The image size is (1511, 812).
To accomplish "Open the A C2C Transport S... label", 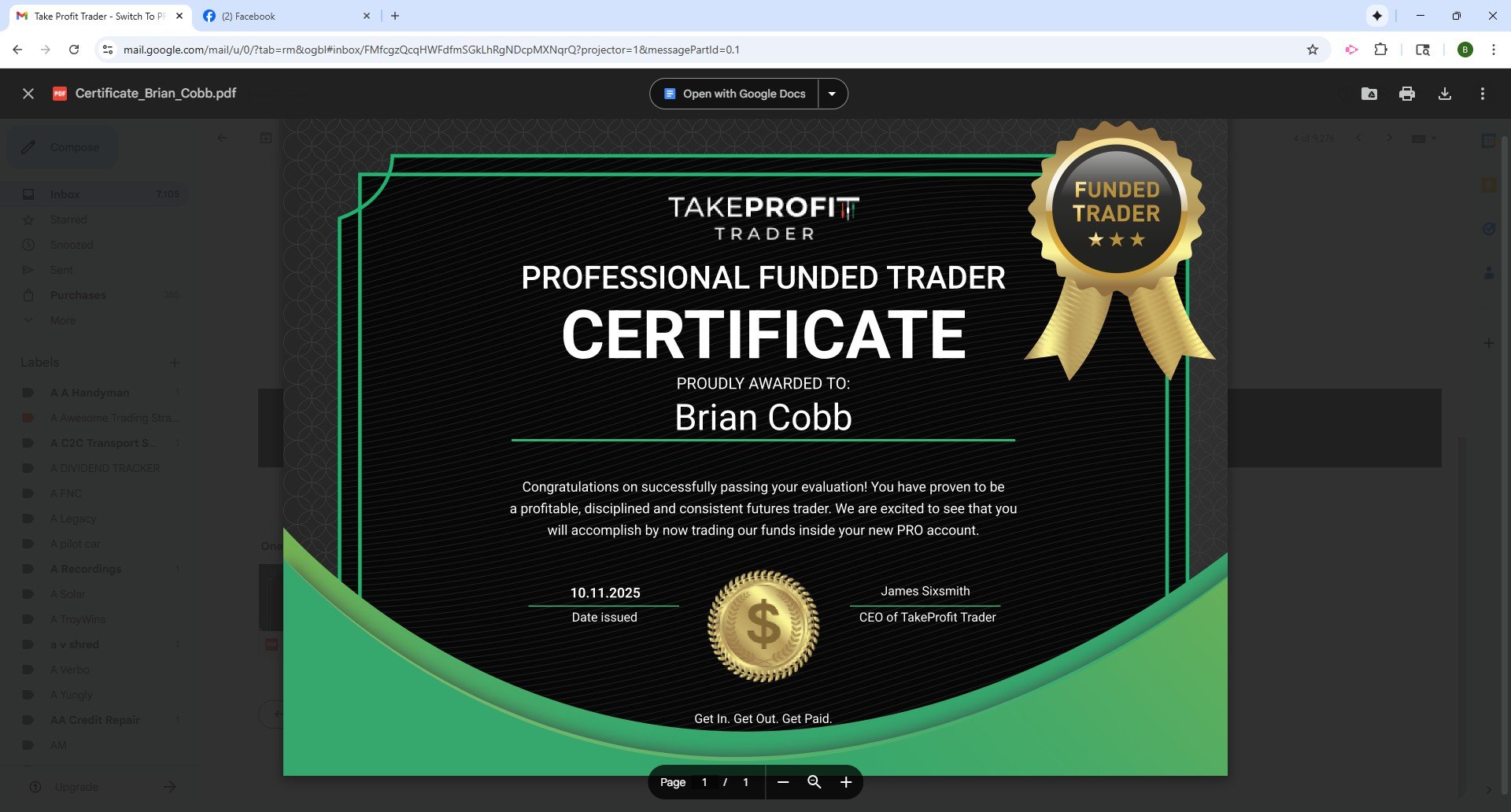I will [94, 443].
